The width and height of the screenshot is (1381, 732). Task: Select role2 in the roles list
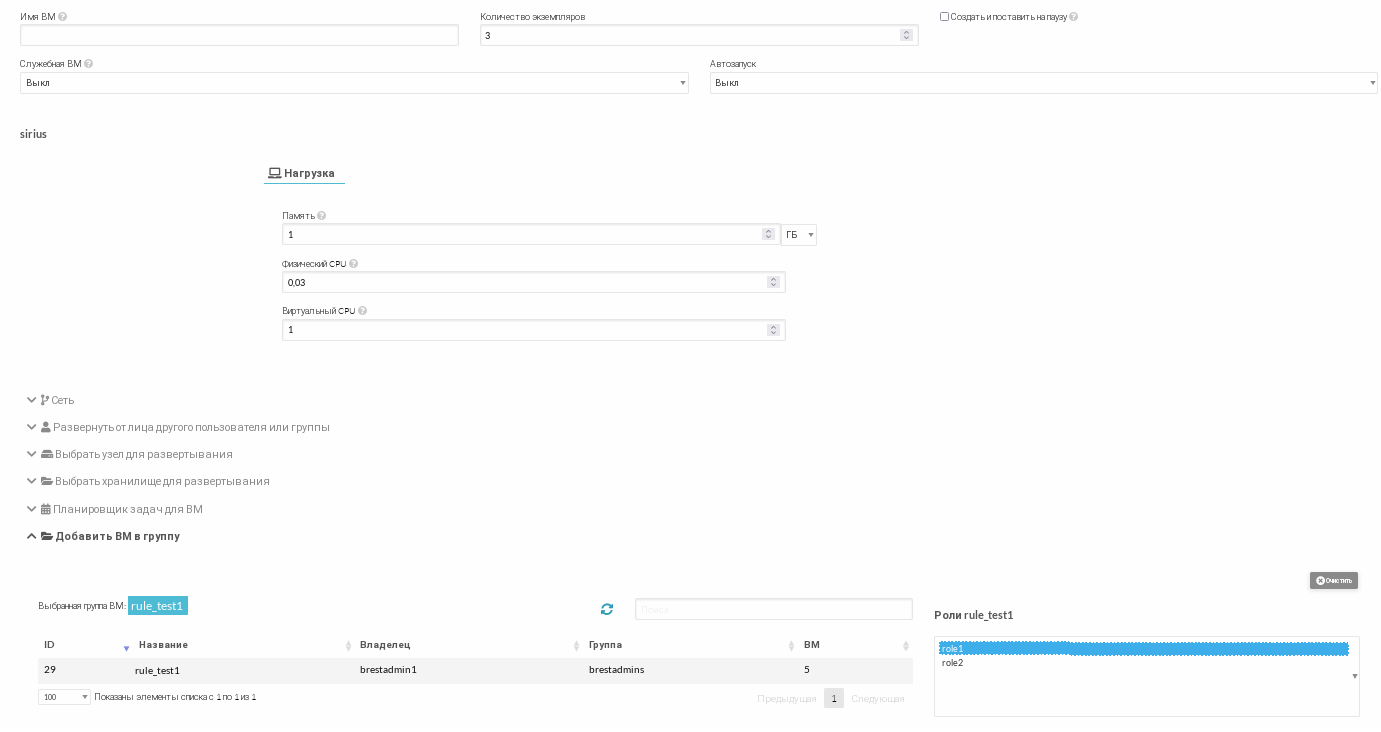pos(953,663)
